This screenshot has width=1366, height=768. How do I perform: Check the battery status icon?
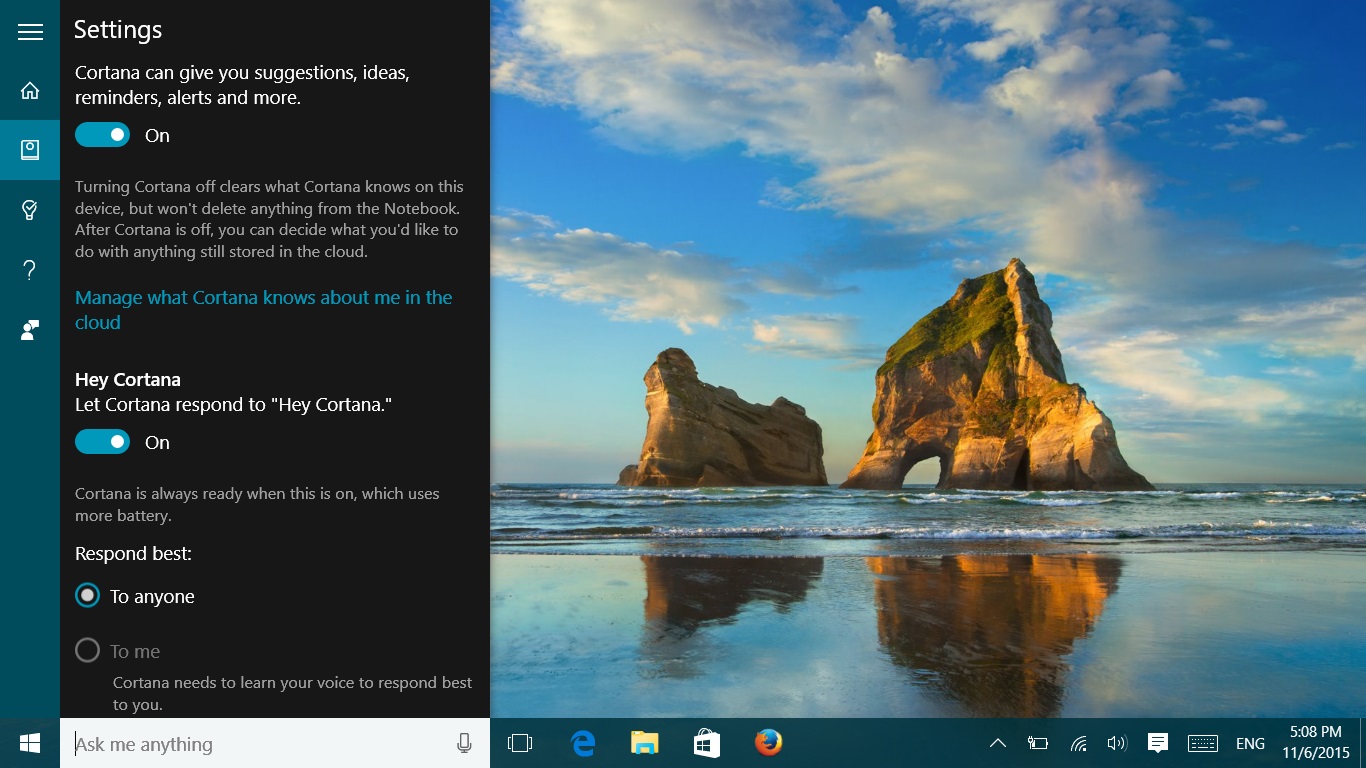click(1038, 743)
